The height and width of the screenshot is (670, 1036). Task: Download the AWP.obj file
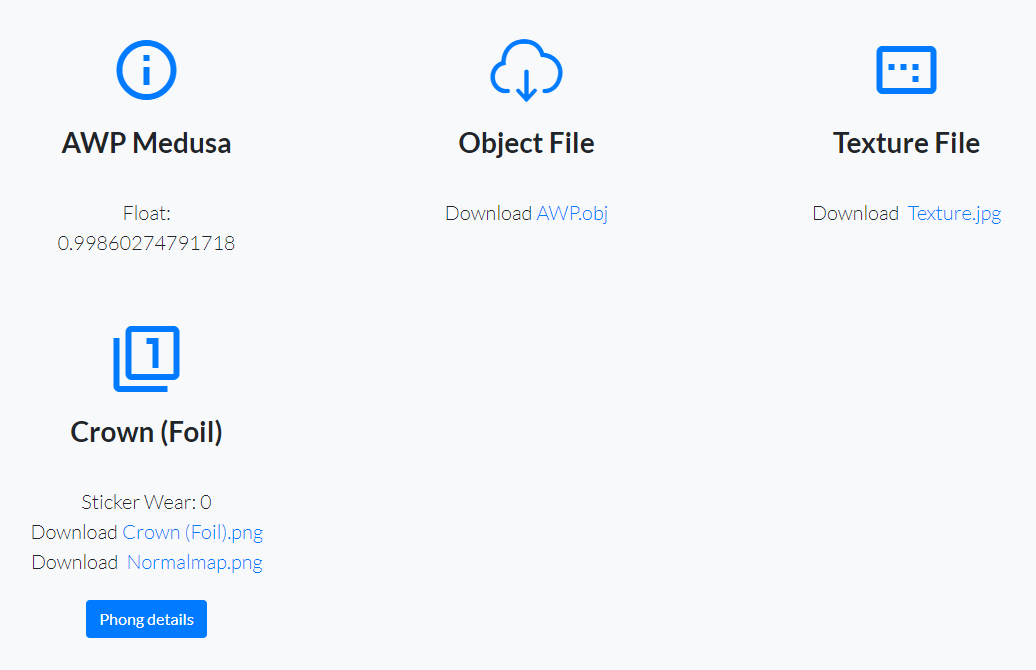[572, 213]
